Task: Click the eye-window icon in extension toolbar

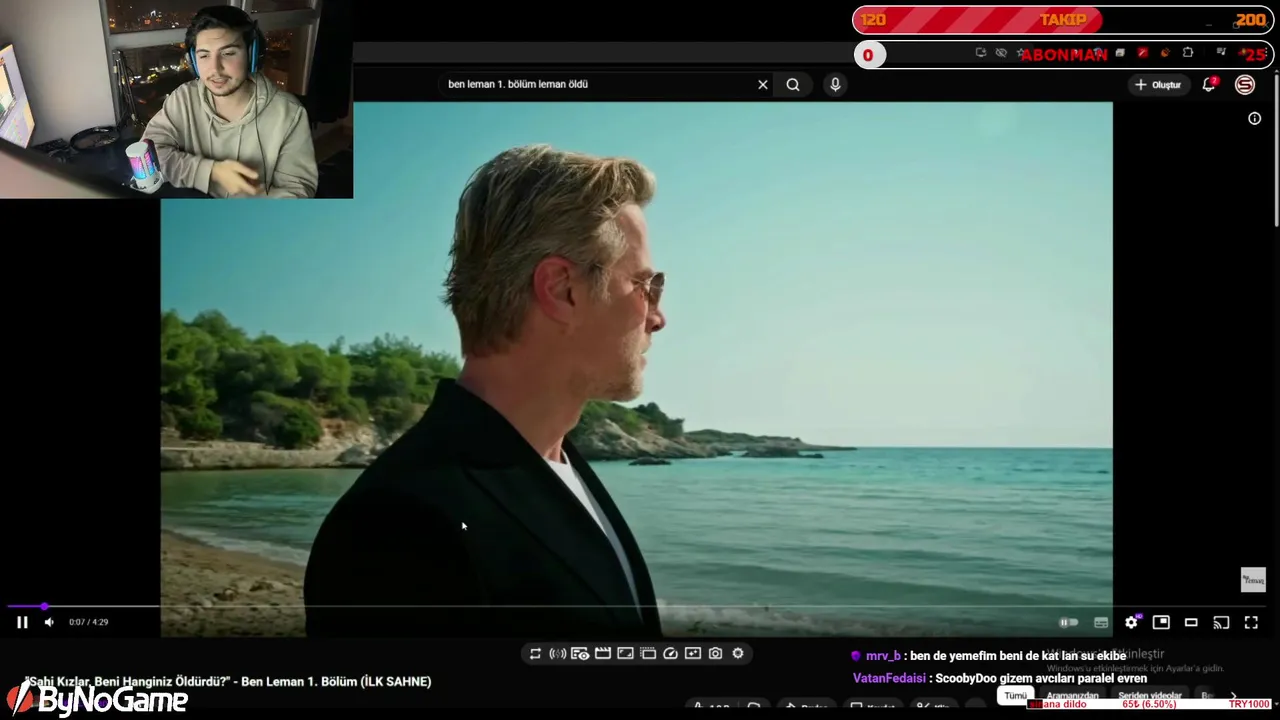Action: [580, 653]
